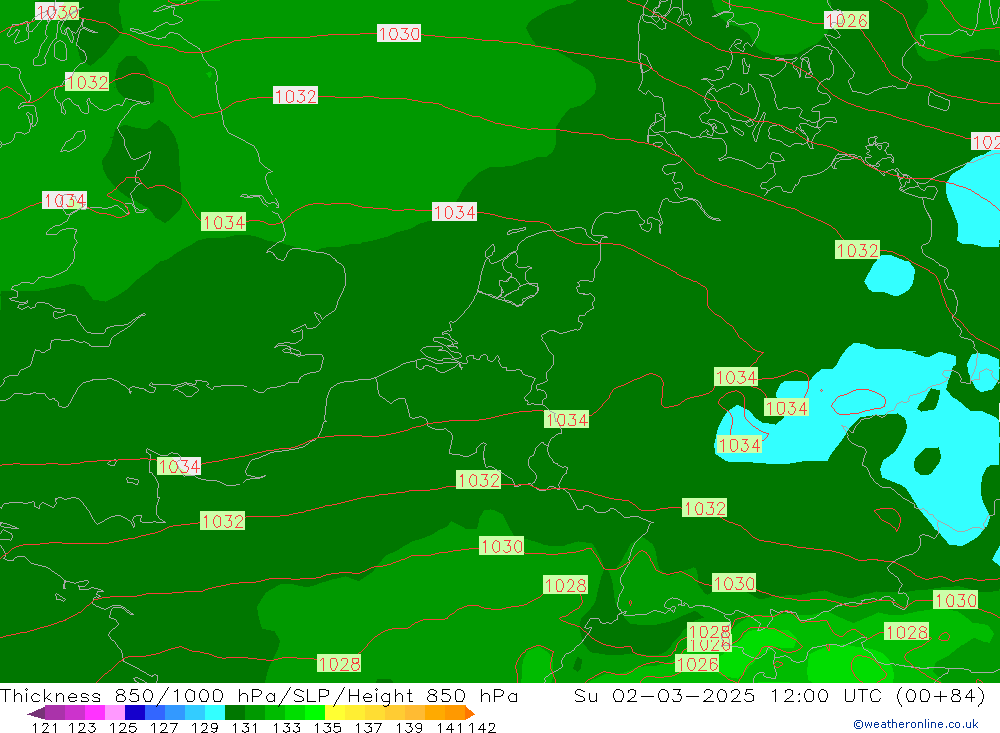Click legend value "129"
Image resolution: width=1000 pixels, height=733 pixels.
tap(204, 727)
